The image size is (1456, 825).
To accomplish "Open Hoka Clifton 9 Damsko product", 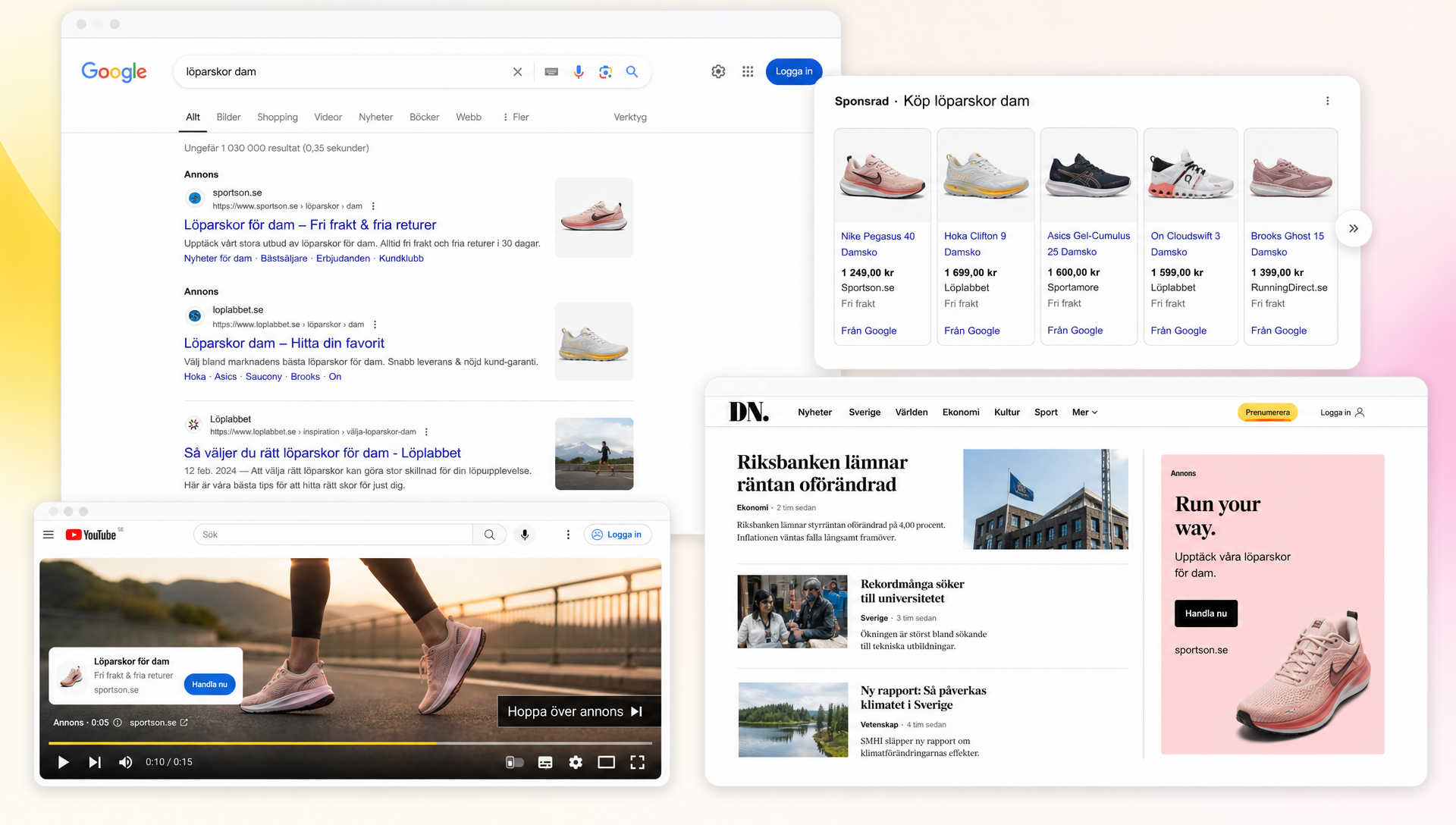I will click(x=985, y=237).
